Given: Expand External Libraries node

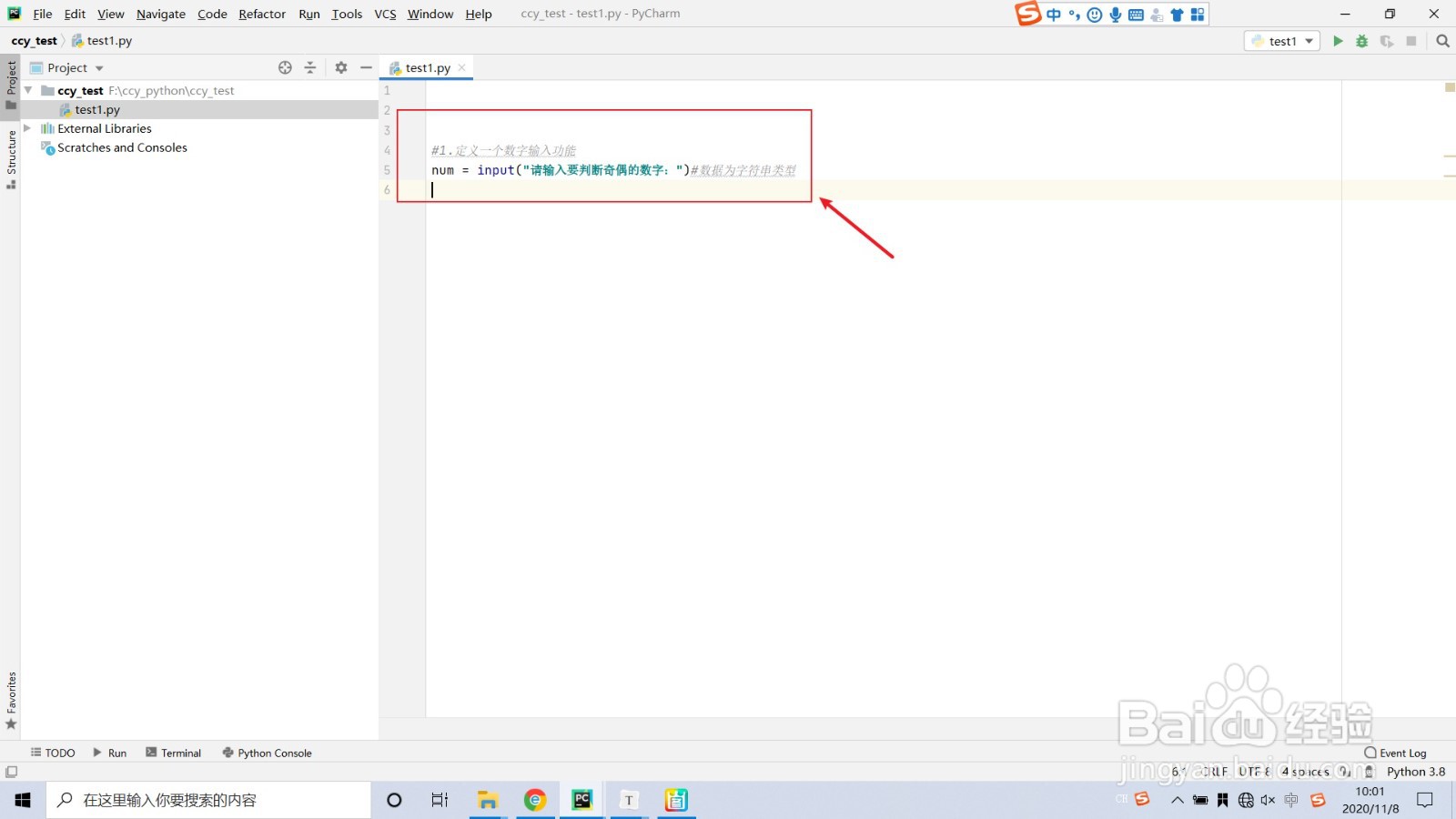Looking at the screenshot, I should [x=28, y=128].
